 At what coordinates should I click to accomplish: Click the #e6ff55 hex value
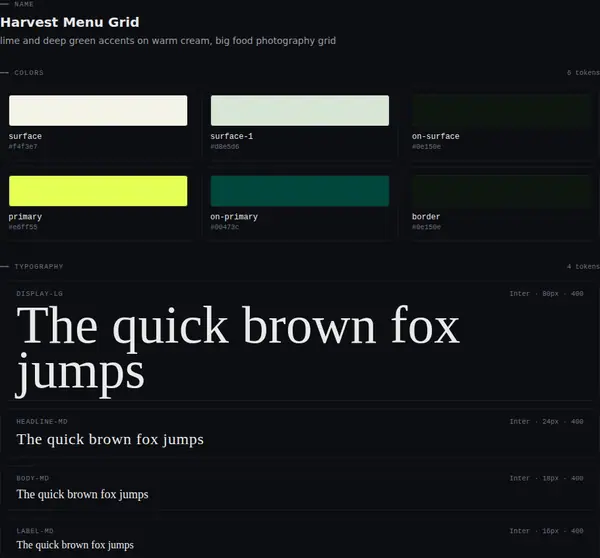(x=23, y=227)
